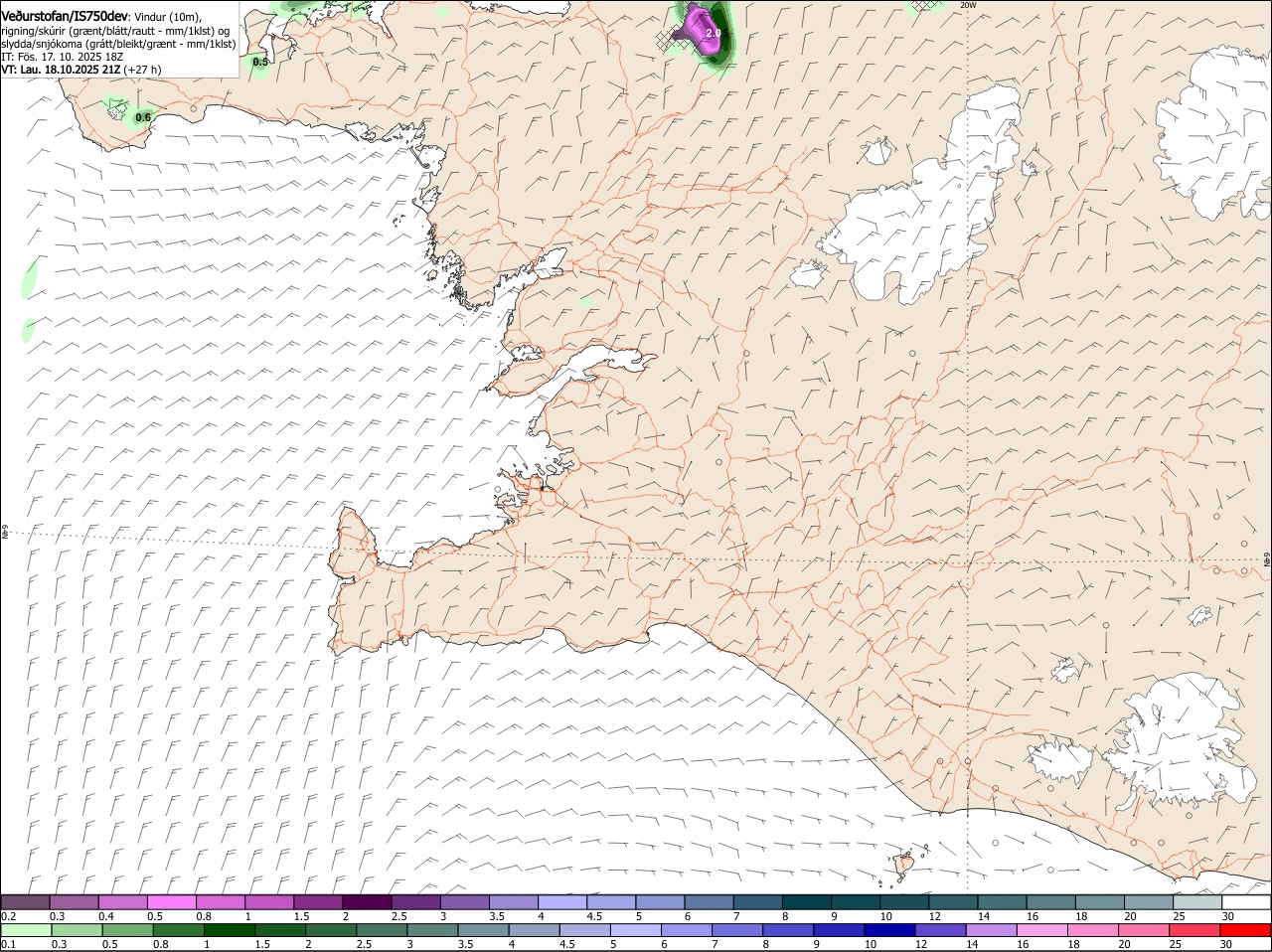The height and width of the screenshot is (952, 1272).
Task: Click the 'Vindur (10m)' label in the header
Action: (167, 17)
